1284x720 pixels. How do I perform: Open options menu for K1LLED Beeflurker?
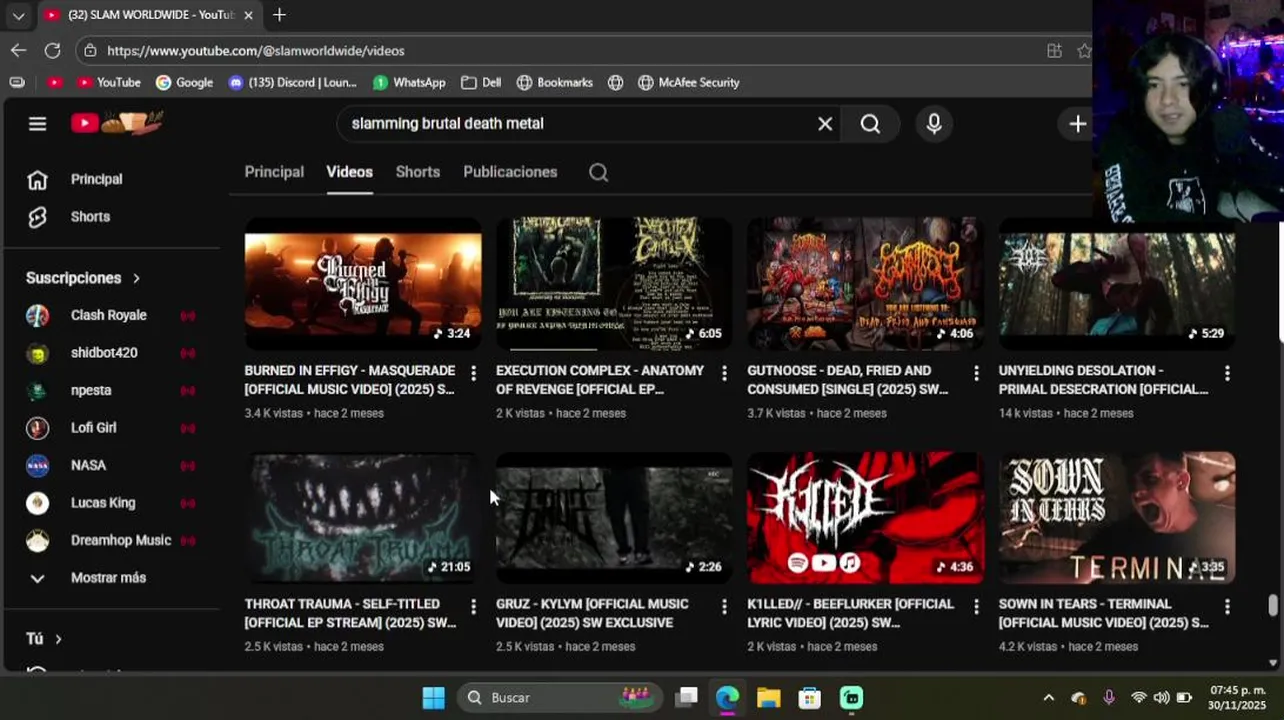coord(976,607)
